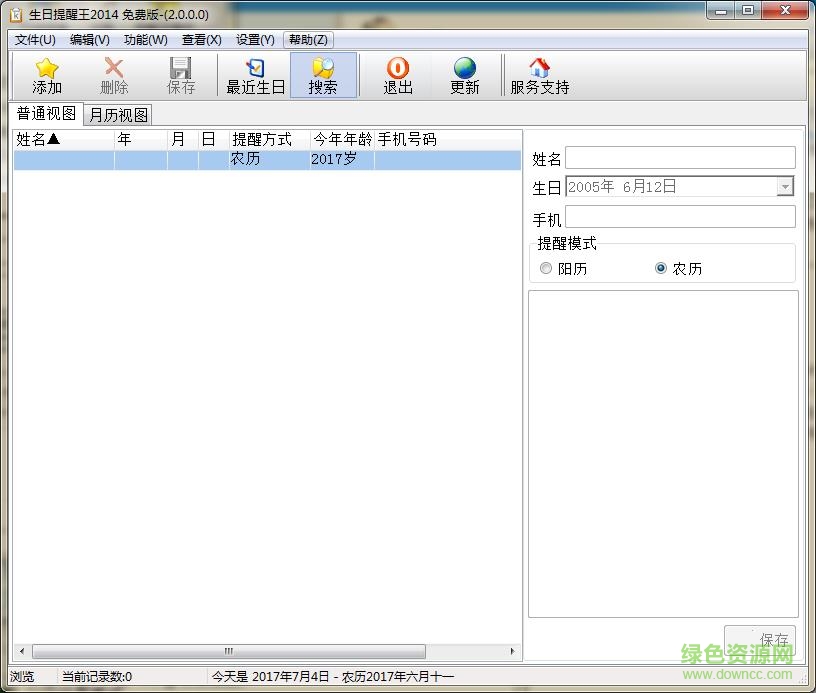Open the 设置 (Settings) menu

pos(254,40)
